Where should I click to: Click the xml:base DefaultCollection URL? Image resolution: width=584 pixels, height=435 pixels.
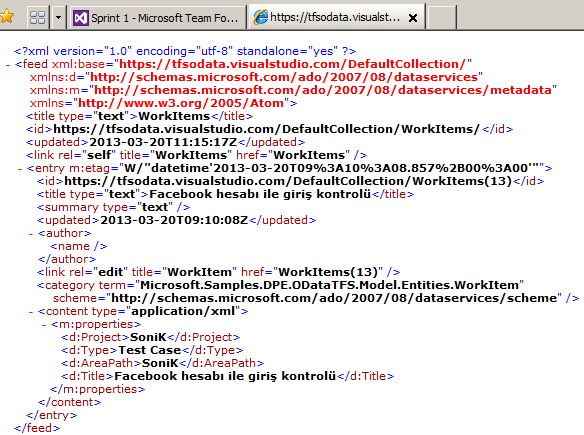point(292,64)
